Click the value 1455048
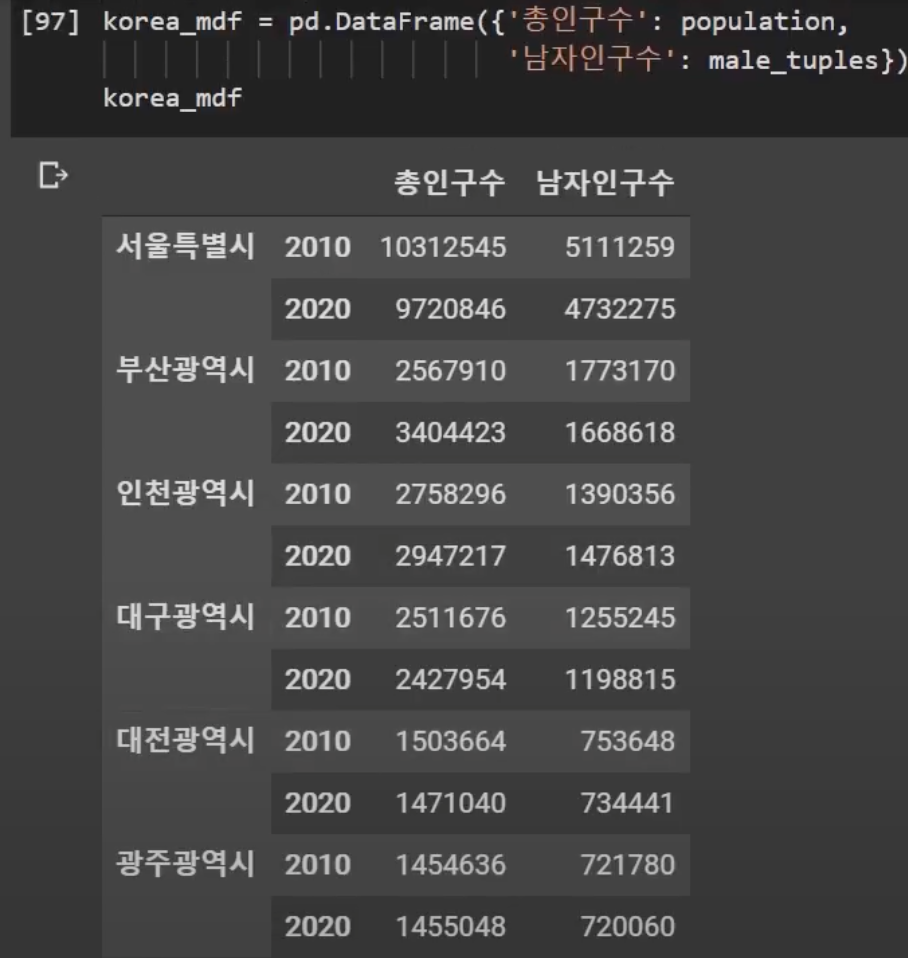 pos(450,926)
